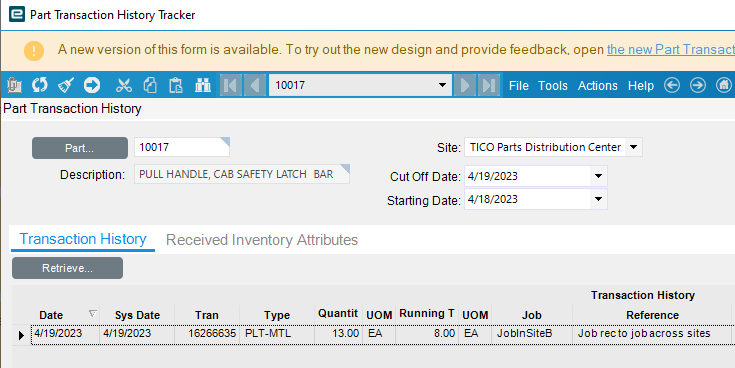
Task: Click the Part... button
Action: tap(80, 148)
